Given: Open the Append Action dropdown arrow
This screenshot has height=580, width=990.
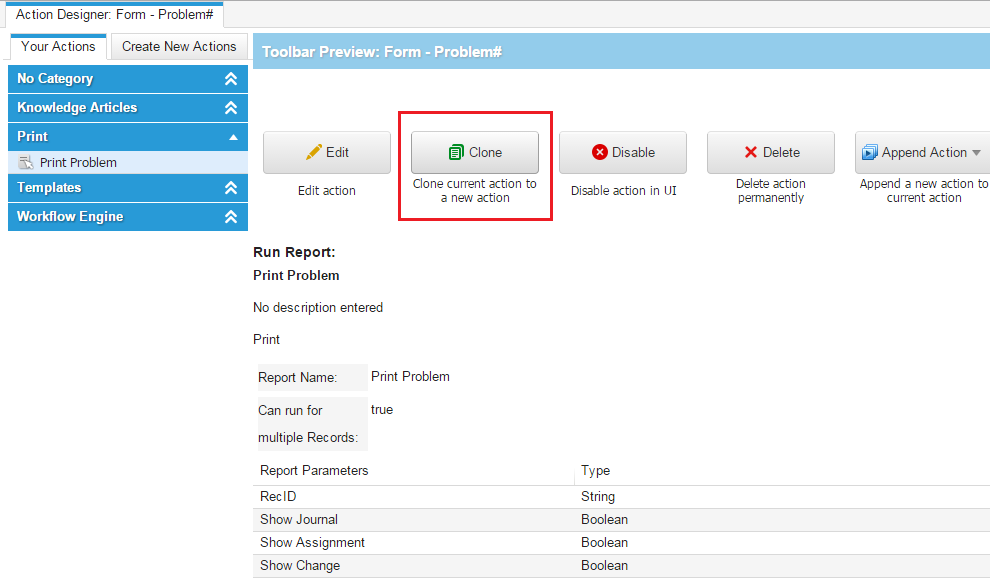Looking at the screenshot, I should pyautogui.click(x=976, y=153).
